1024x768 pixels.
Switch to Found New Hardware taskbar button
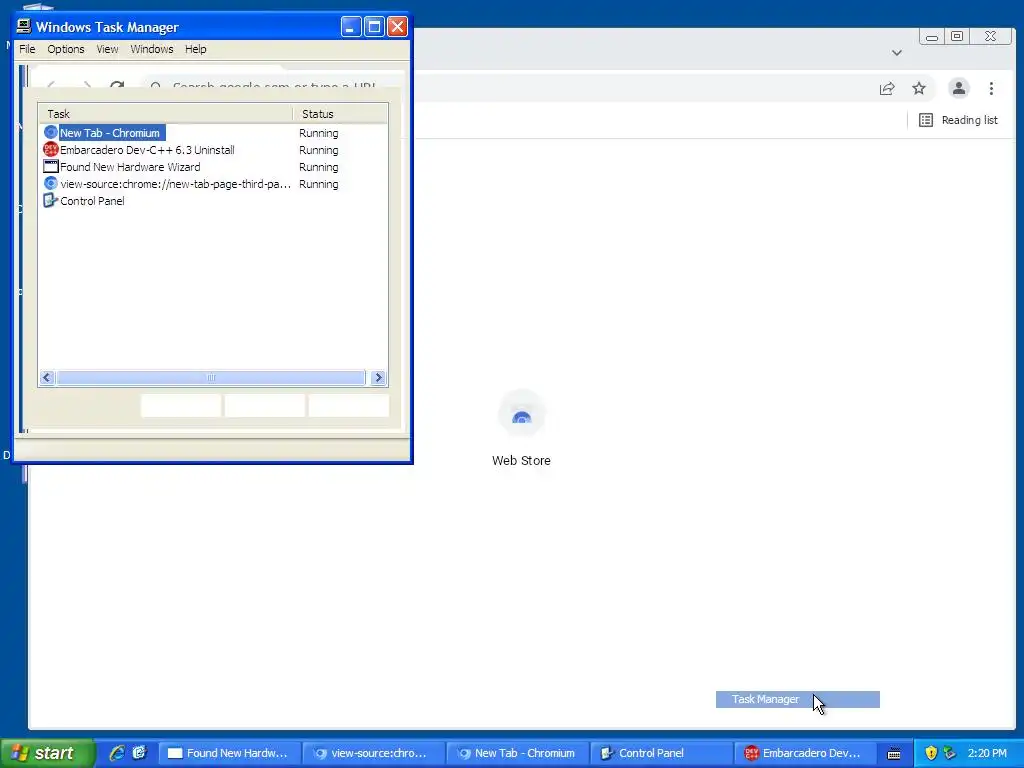pos(229,753)
